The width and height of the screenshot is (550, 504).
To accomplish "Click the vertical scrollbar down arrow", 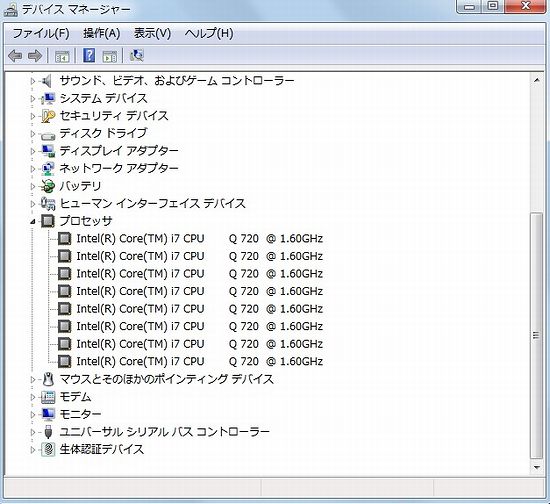I will point(536,467).
